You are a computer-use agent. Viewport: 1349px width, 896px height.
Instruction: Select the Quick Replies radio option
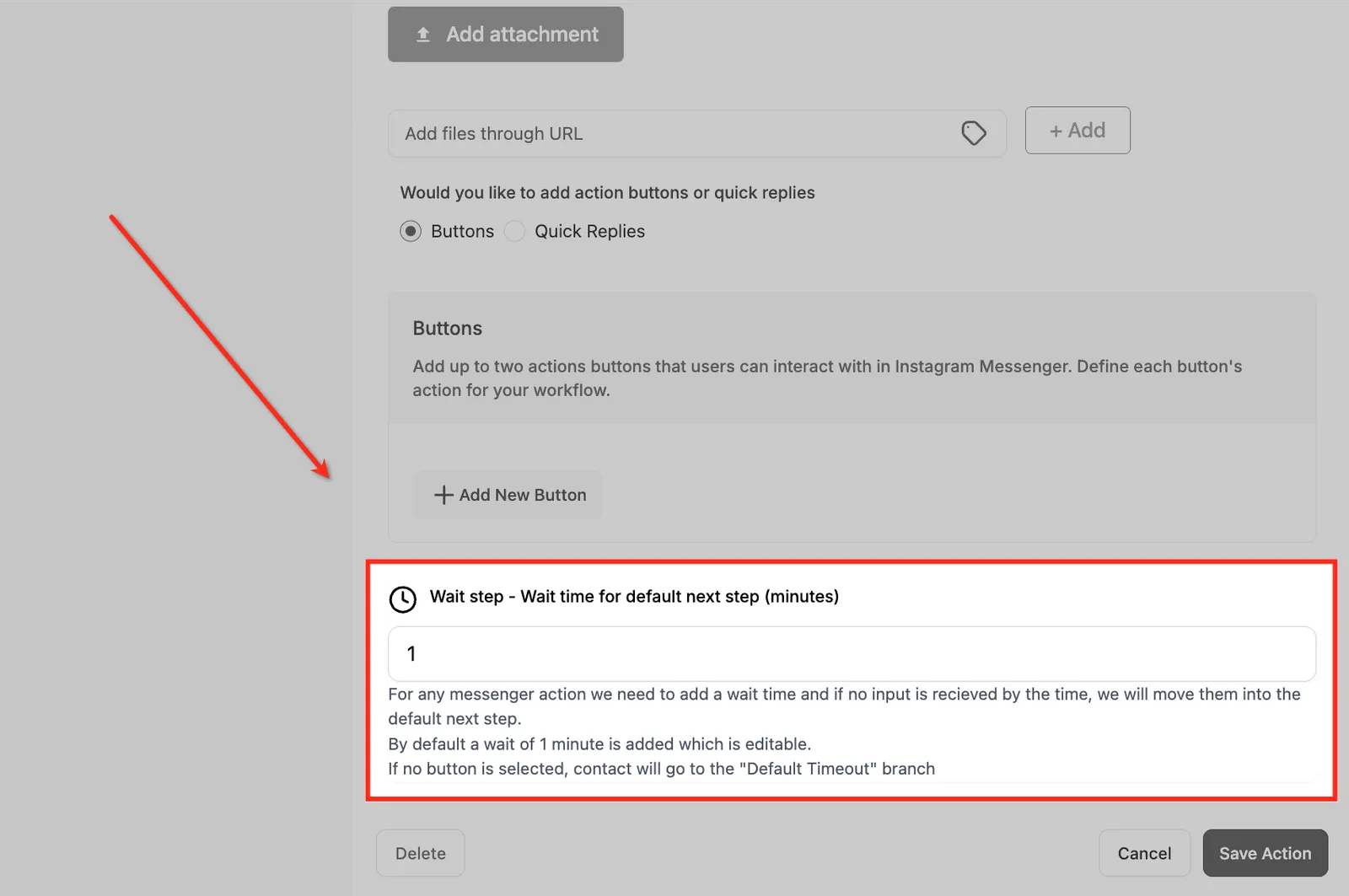tap(514, 231)
